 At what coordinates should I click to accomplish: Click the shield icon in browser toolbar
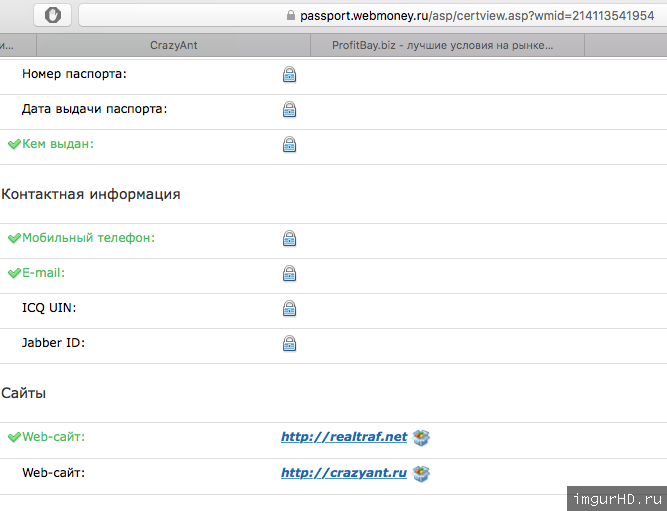coord(53,15)
